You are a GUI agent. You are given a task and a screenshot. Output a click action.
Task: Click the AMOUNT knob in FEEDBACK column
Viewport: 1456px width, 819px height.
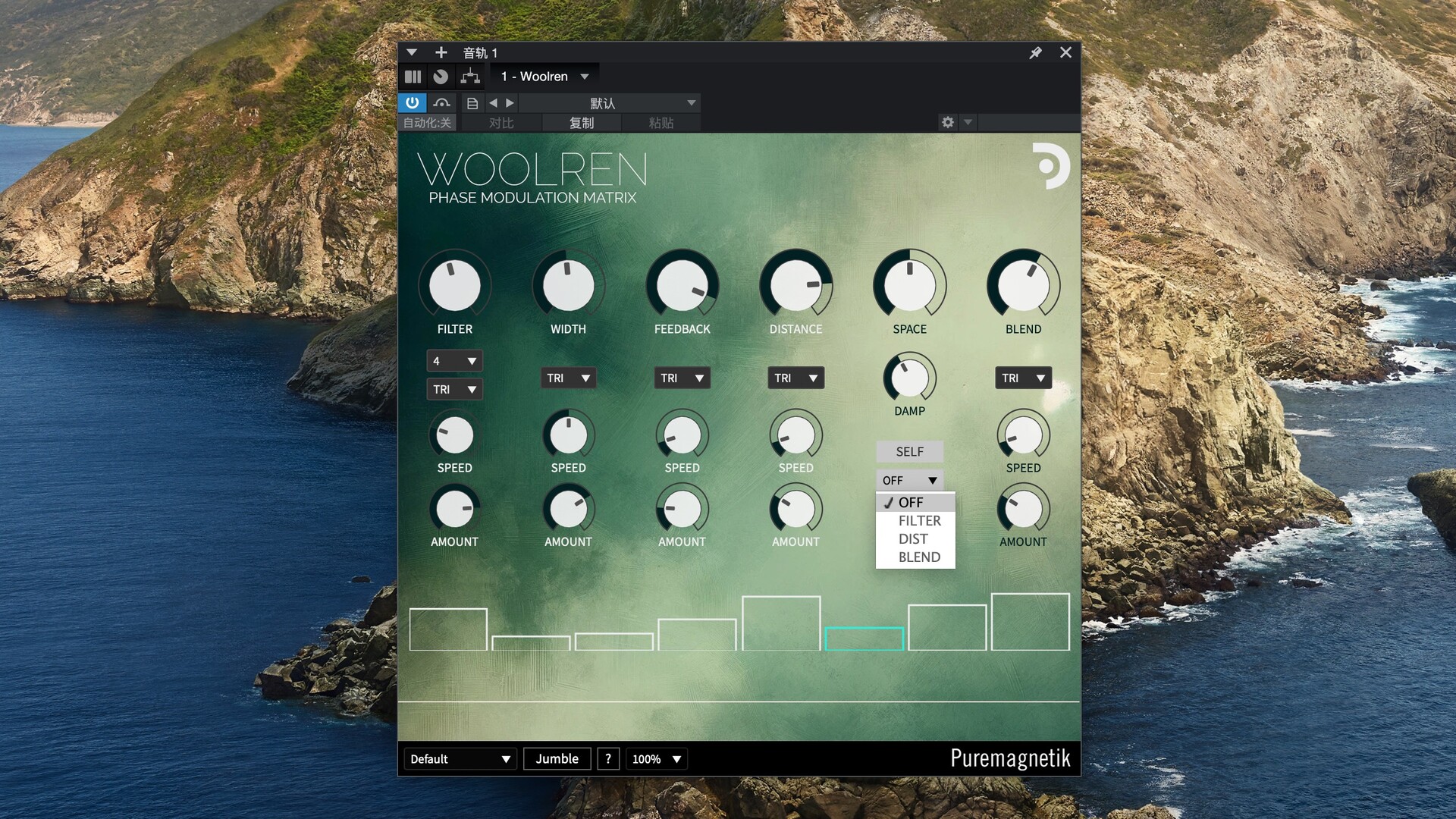[x=682, y=509]
